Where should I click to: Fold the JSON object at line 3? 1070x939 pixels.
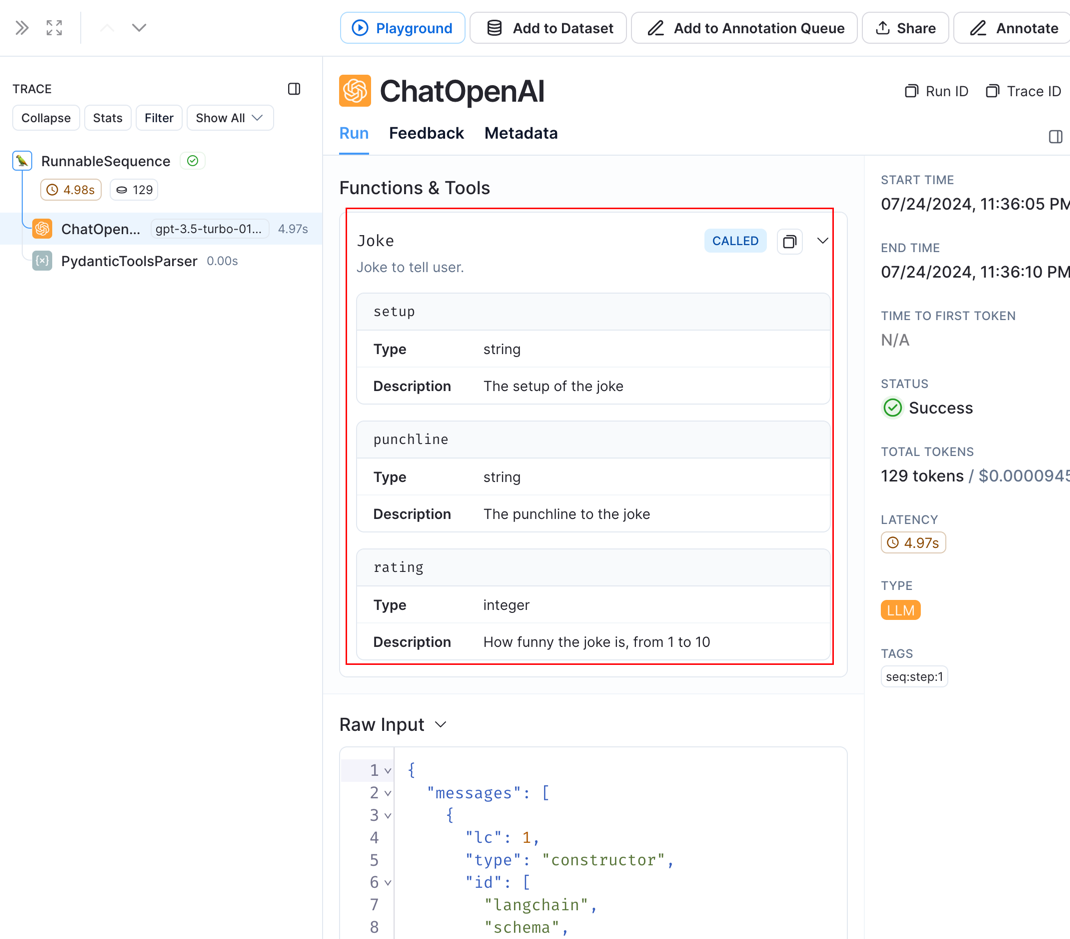click(388, 815)
